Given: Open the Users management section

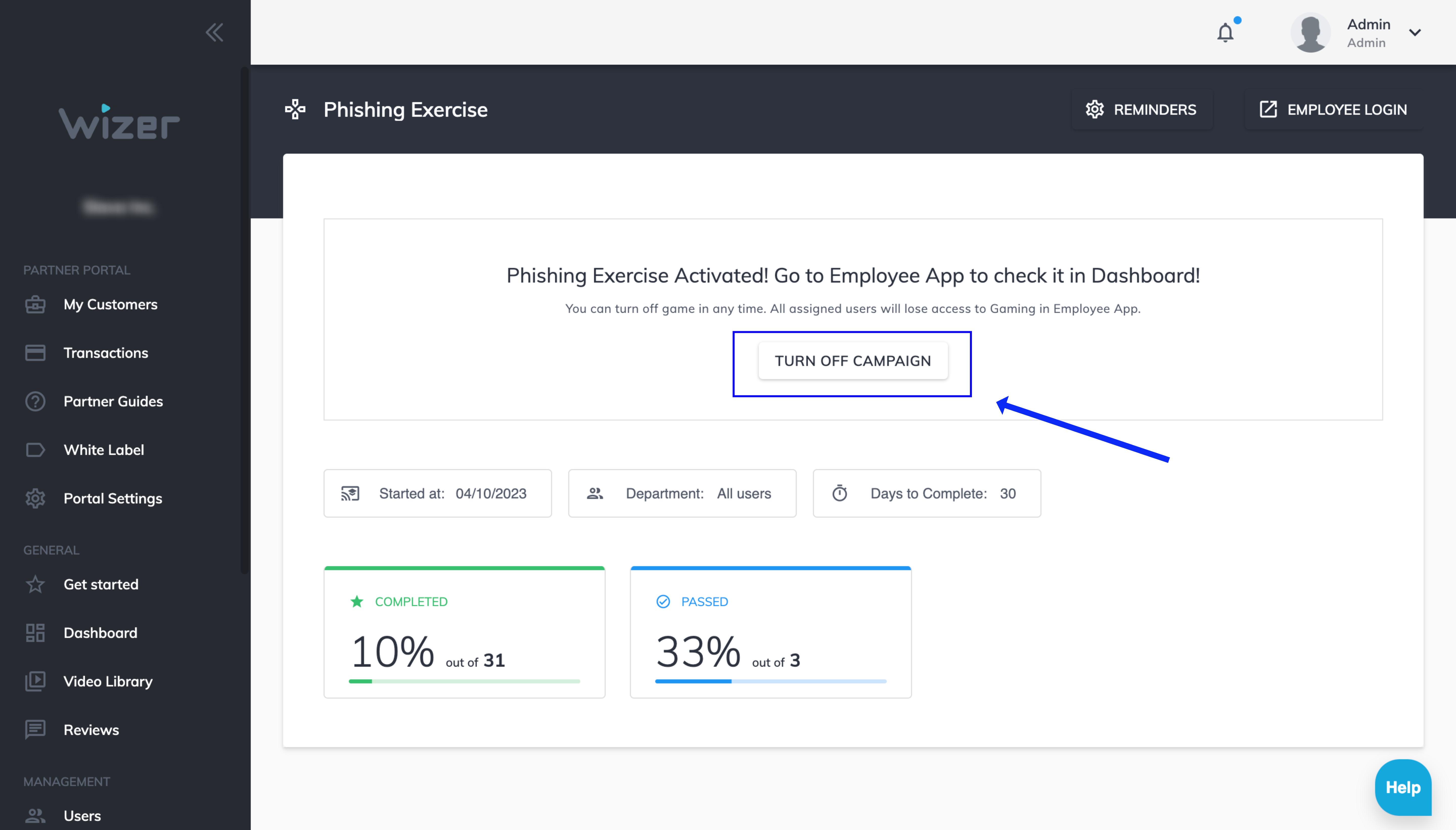Looking at the screenshot, I should point(82,815).
